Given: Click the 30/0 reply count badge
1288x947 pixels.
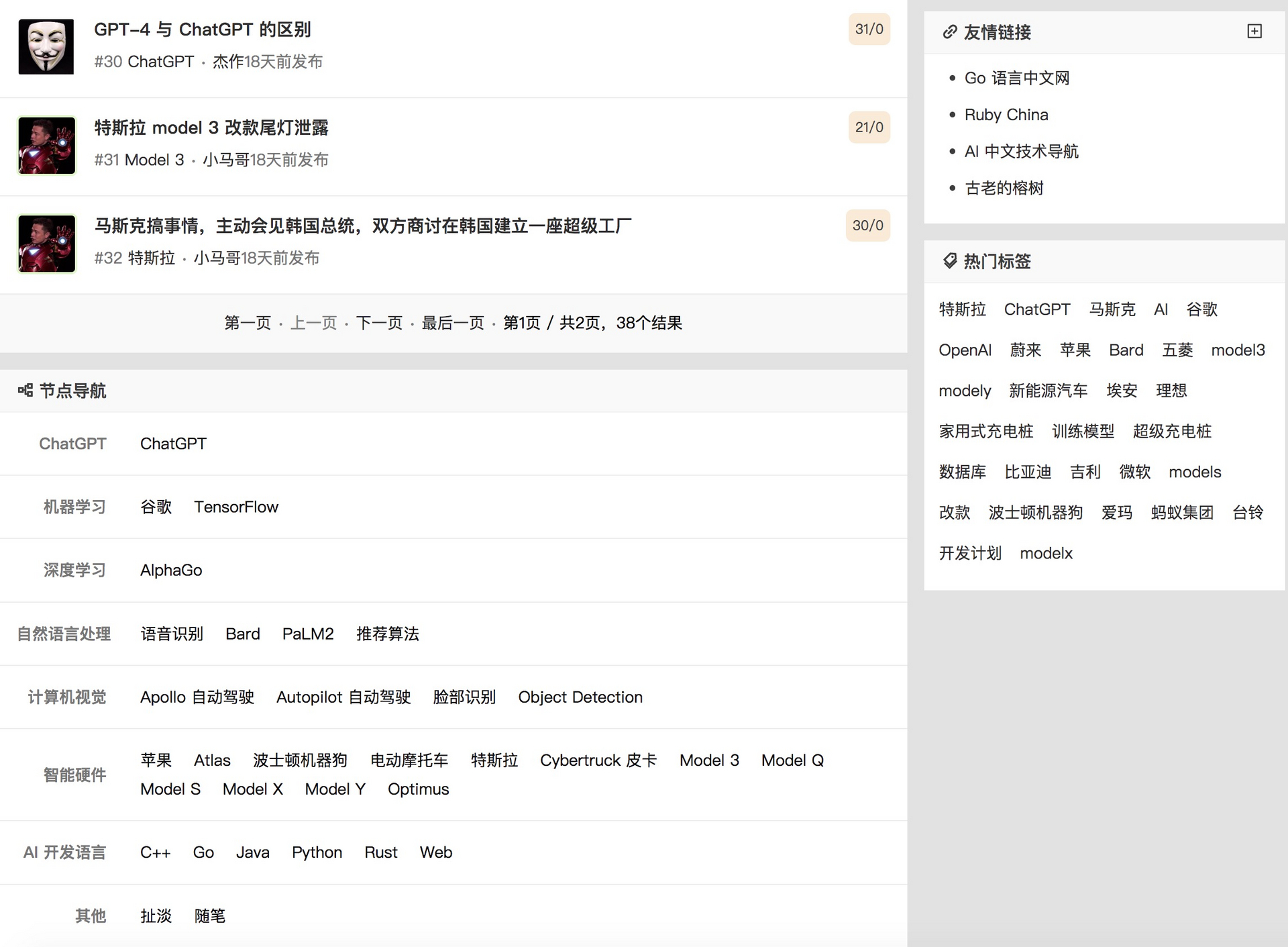Looking at the screenshot, I should pos(868,226).
